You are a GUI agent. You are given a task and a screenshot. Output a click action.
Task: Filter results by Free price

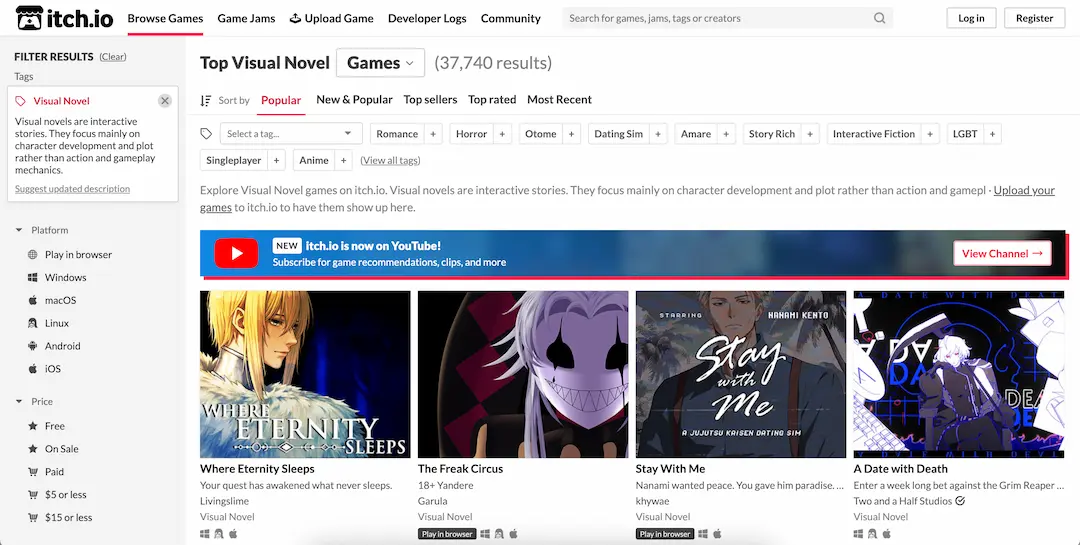tap(54, 426)
